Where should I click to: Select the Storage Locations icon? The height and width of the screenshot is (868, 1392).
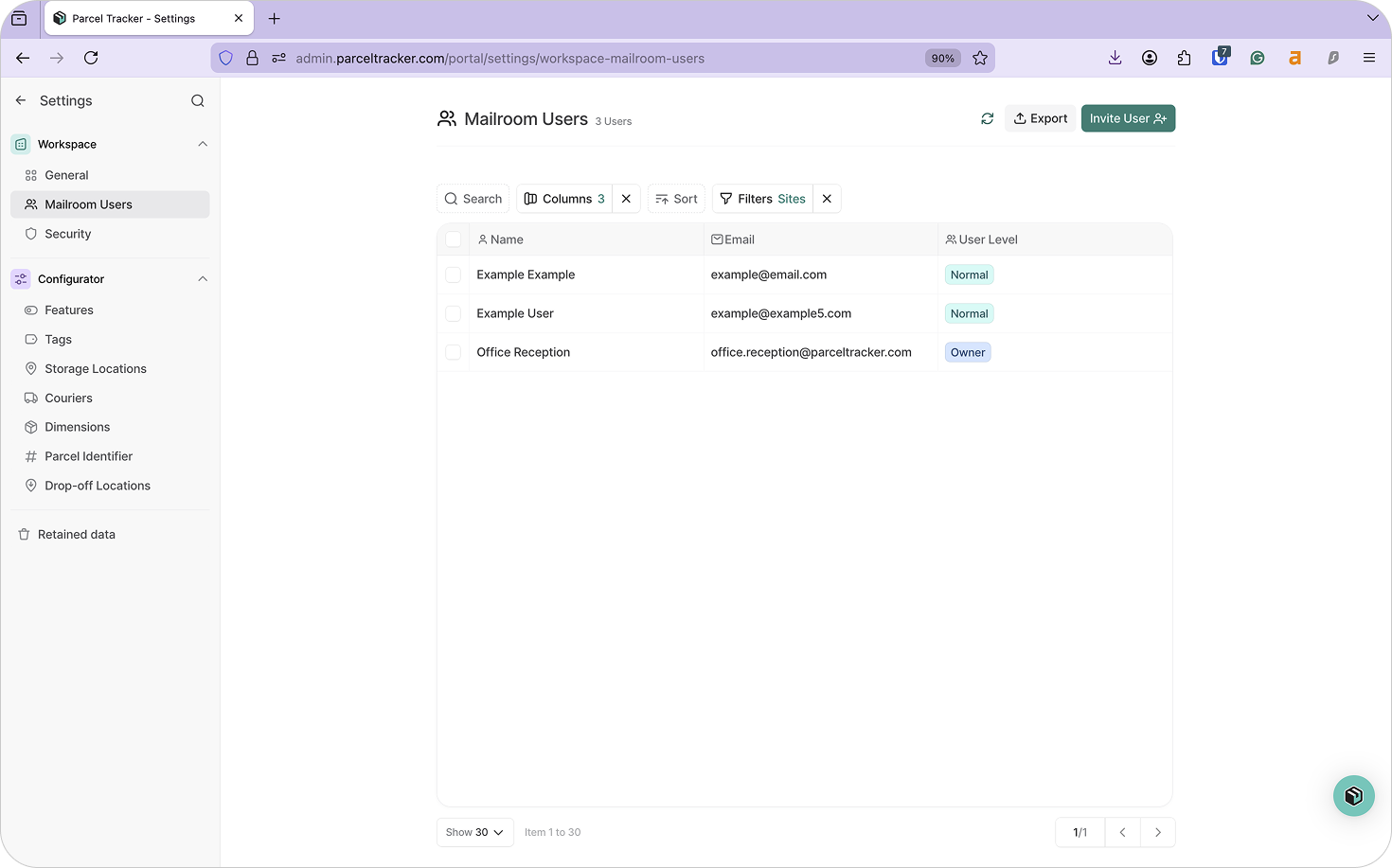(x=31, y=368)
